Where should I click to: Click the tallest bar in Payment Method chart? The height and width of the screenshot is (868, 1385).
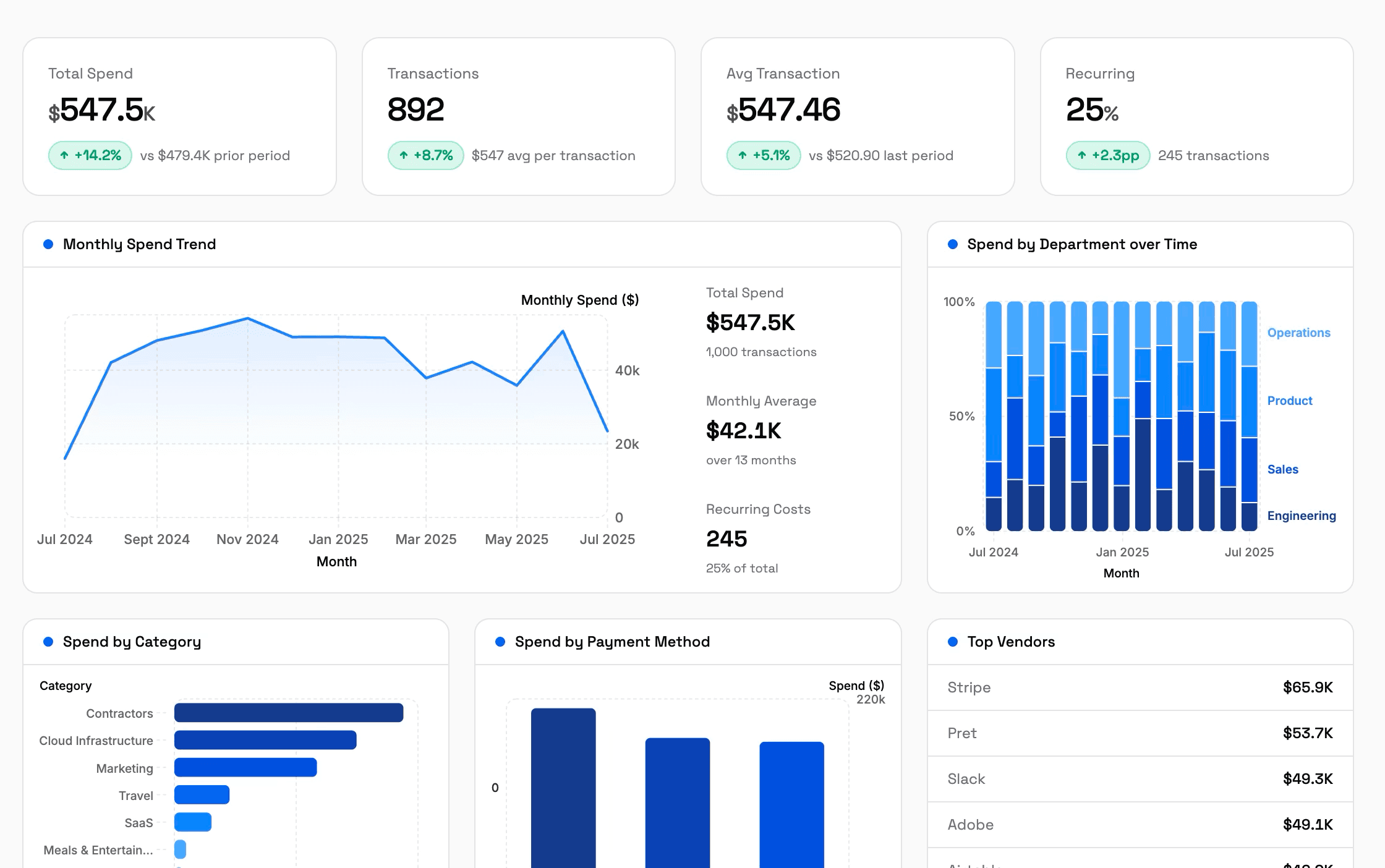(563, 788)
